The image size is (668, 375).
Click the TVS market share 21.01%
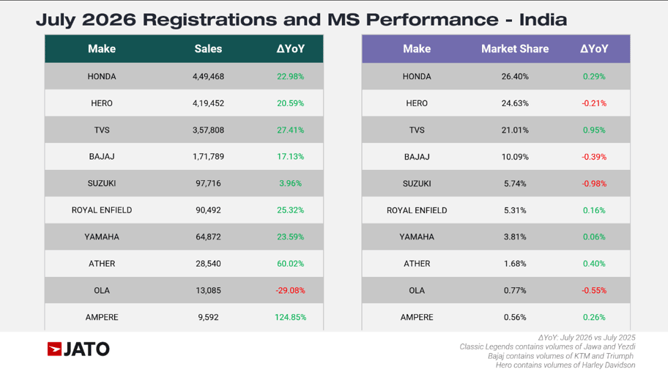coord(515,130)
